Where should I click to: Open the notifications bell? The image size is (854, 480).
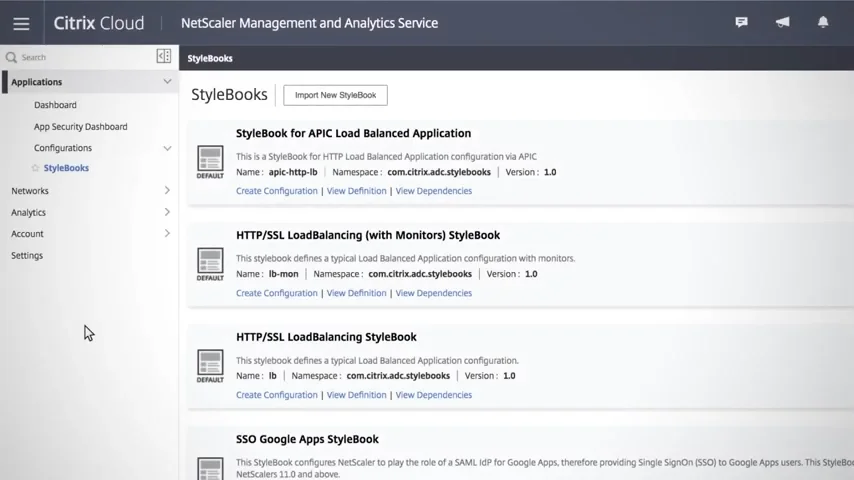pos(823,22)
